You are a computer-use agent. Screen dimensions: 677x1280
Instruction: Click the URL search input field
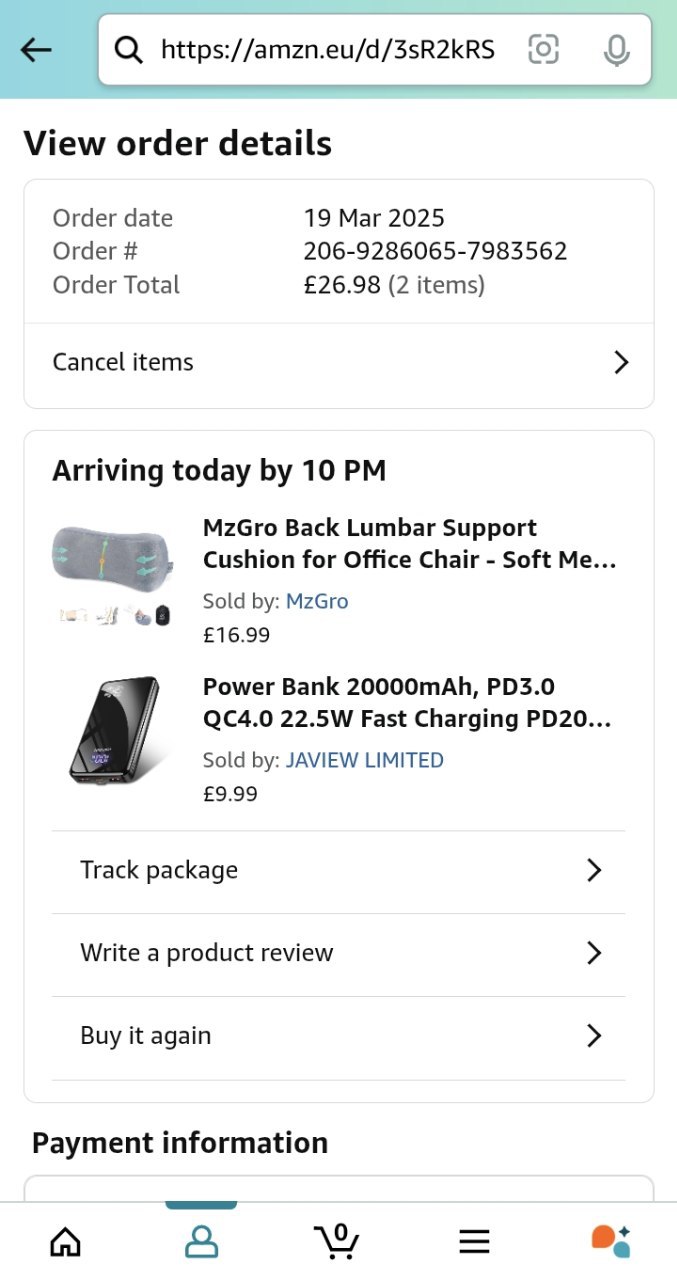coord(327,49)
